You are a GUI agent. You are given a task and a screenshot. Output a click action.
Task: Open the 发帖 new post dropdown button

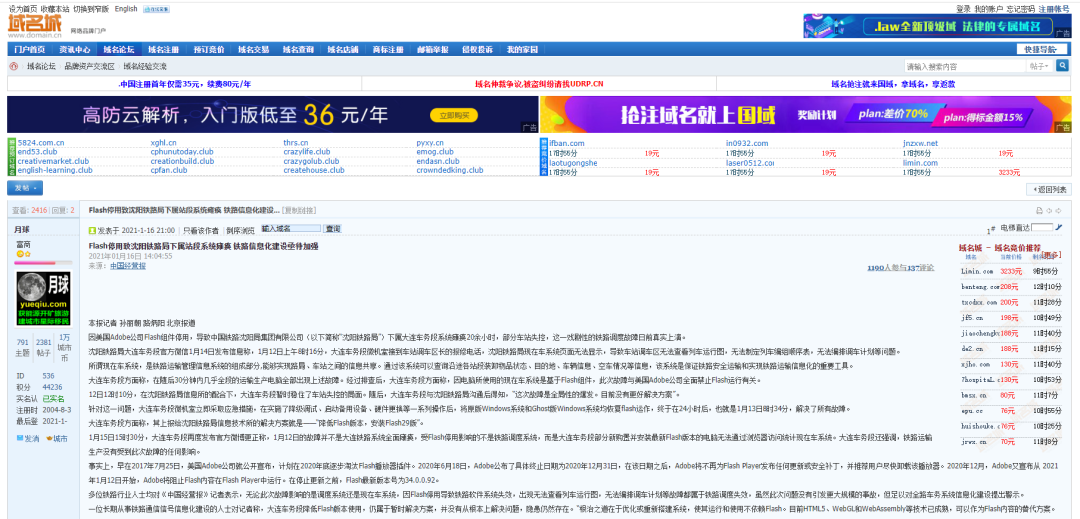coord(25,189)
